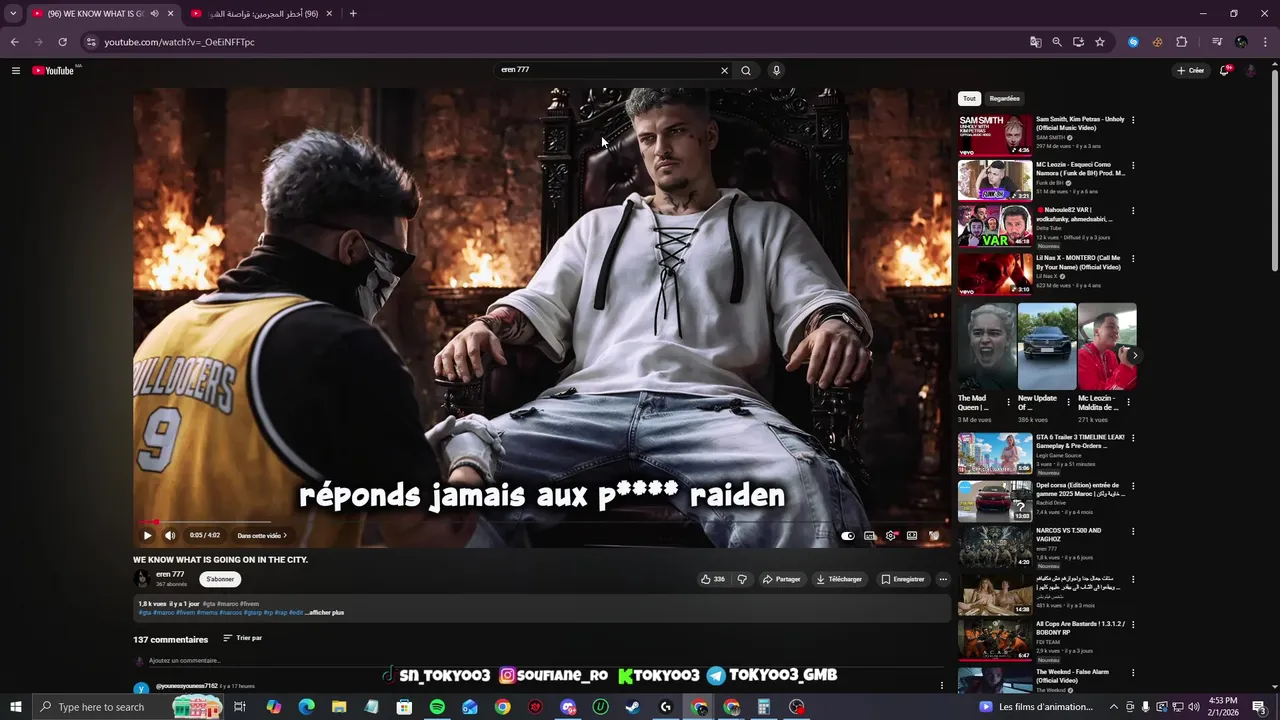
Task: Open a new browser tab
Action: [x=353, y=14]
